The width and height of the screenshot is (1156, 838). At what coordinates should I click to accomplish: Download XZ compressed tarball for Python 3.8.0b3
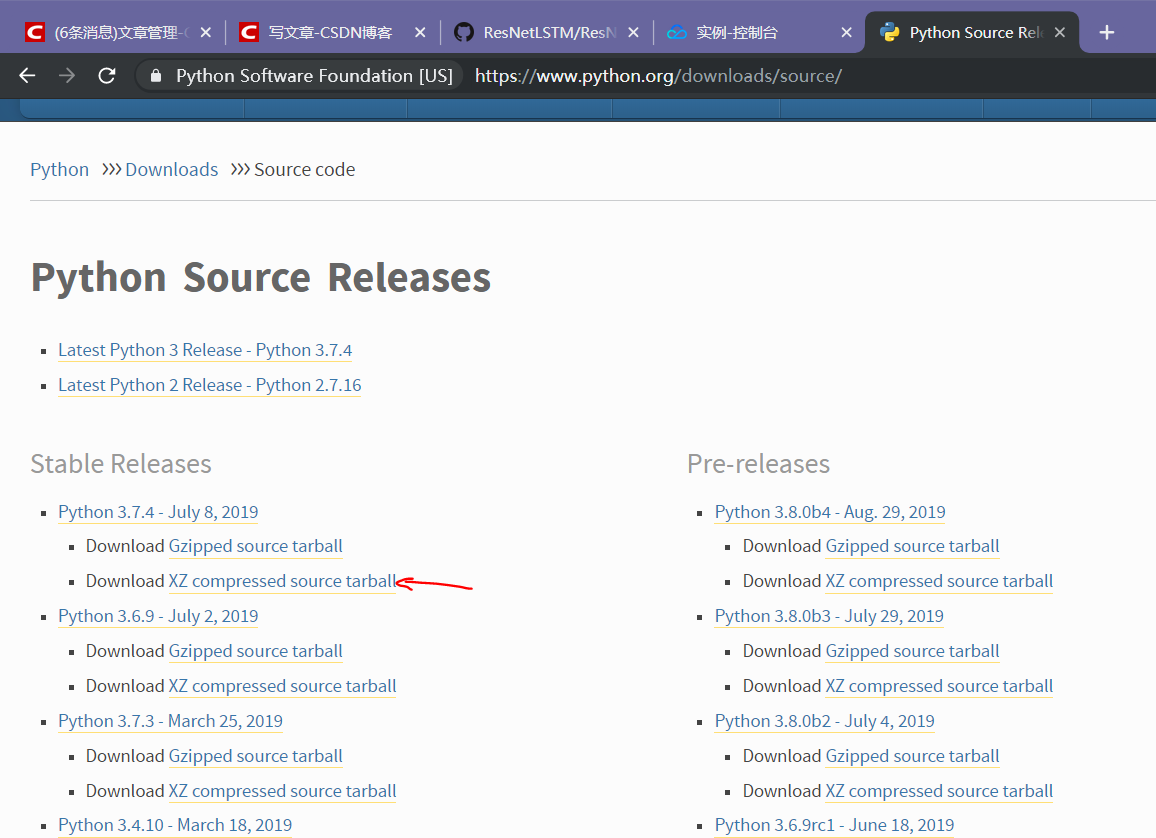pos(939,686)
